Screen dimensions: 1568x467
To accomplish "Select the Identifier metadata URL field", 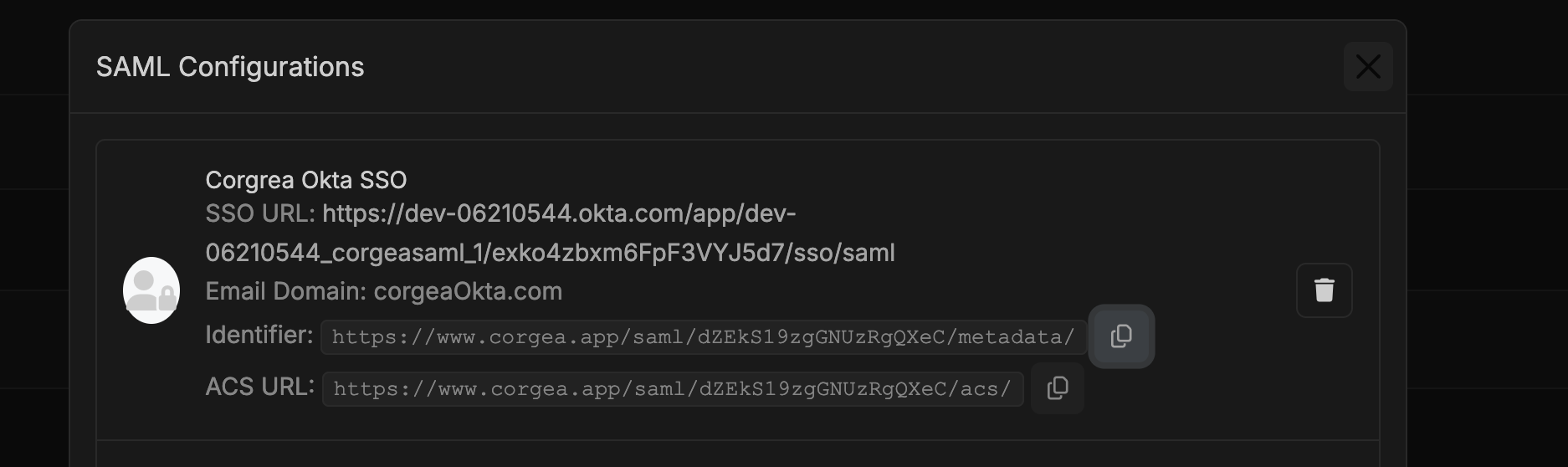I will [703, 337].
